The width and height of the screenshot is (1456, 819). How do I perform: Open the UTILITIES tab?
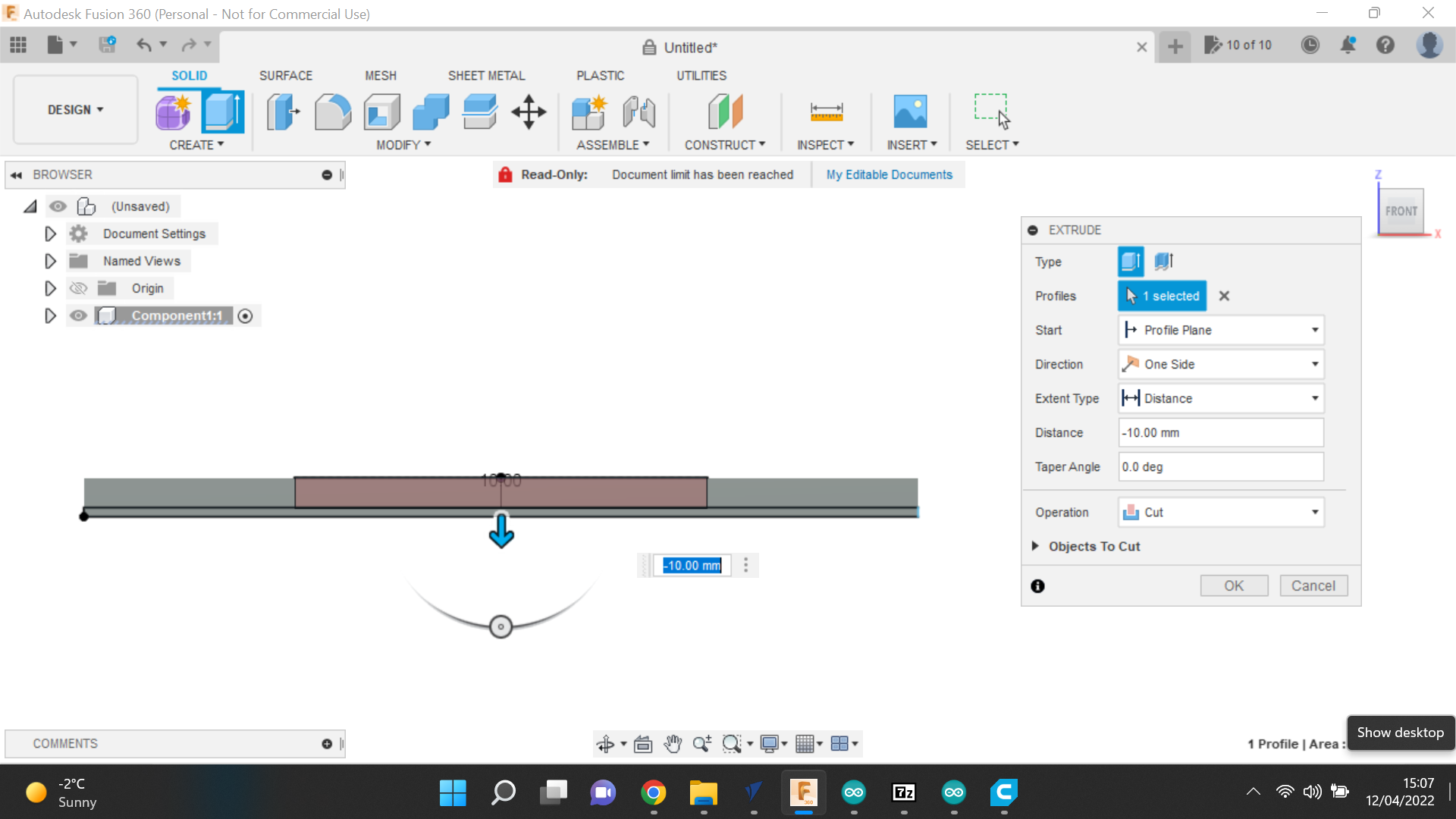[x=701, y=75]
